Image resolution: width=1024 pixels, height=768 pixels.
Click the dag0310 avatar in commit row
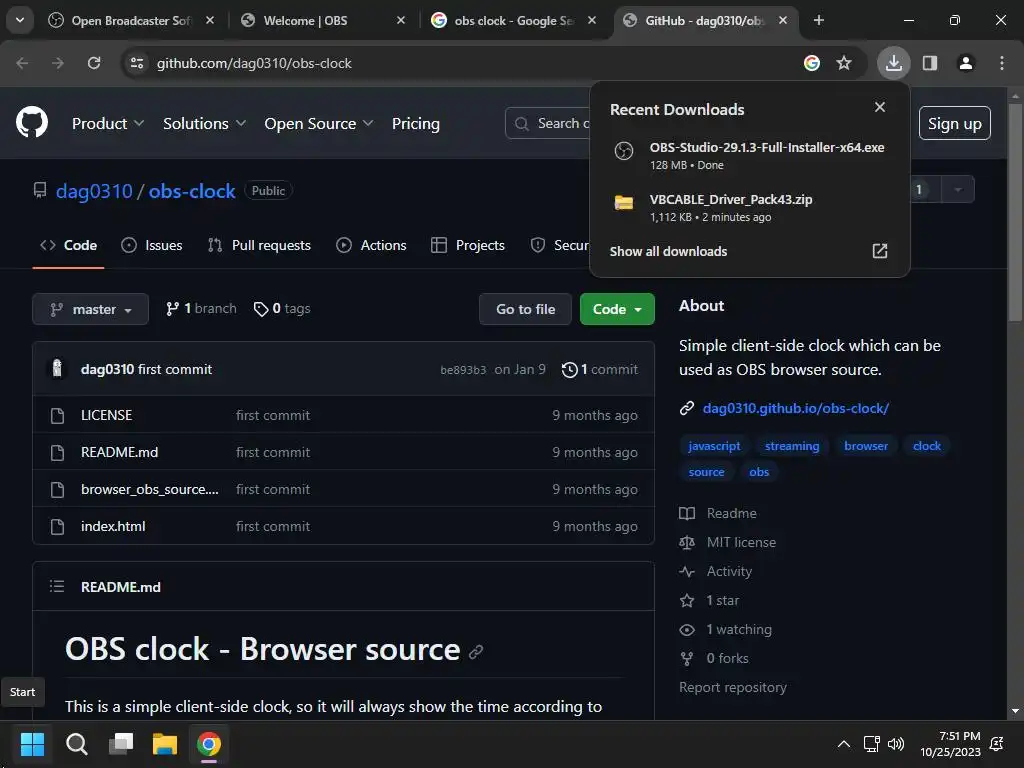pos(57,368)
